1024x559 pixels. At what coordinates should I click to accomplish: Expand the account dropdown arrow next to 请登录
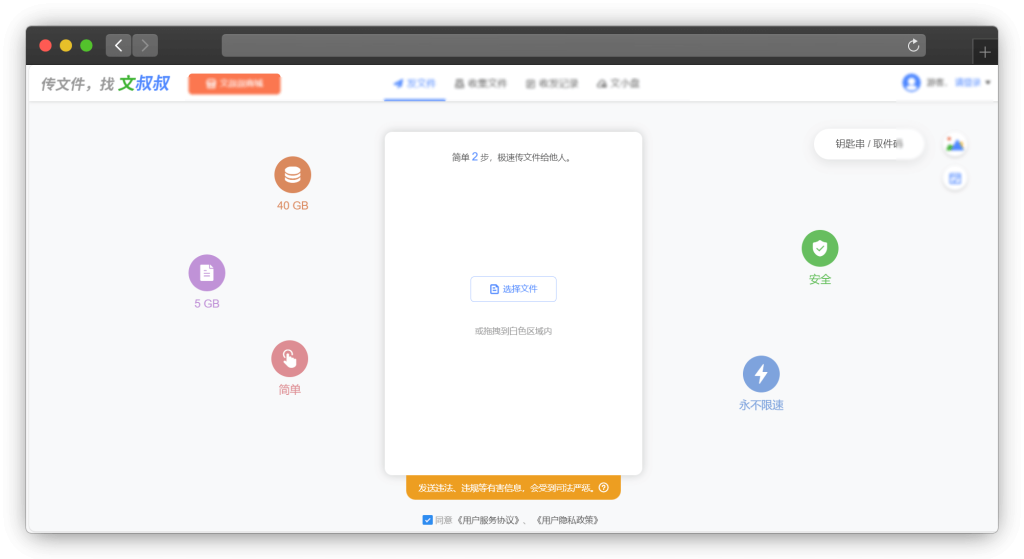988,83
